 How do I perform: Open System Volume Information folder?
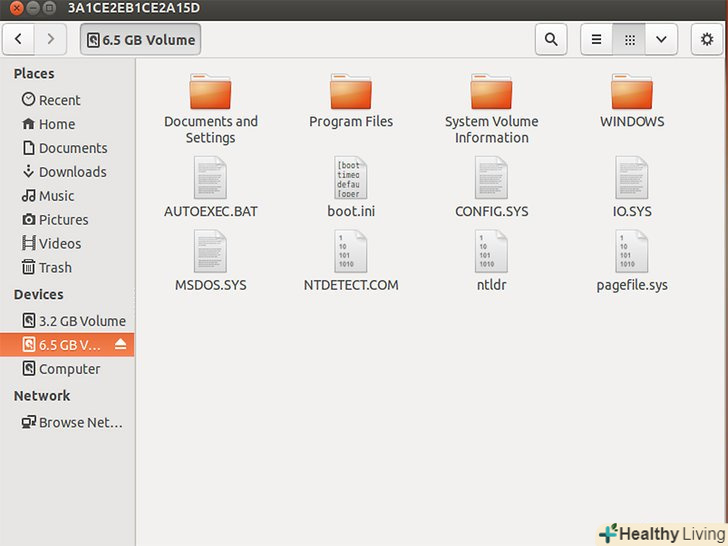491,109
